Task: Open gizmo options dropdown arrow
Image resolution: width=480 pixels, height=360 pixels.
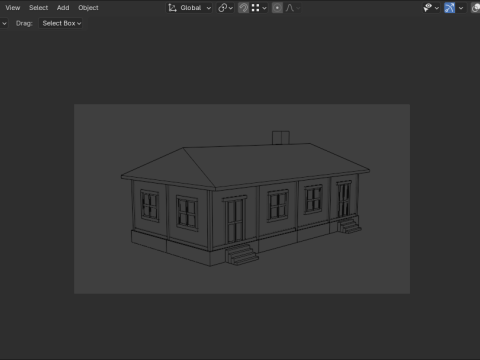Action: coord(461,8)
